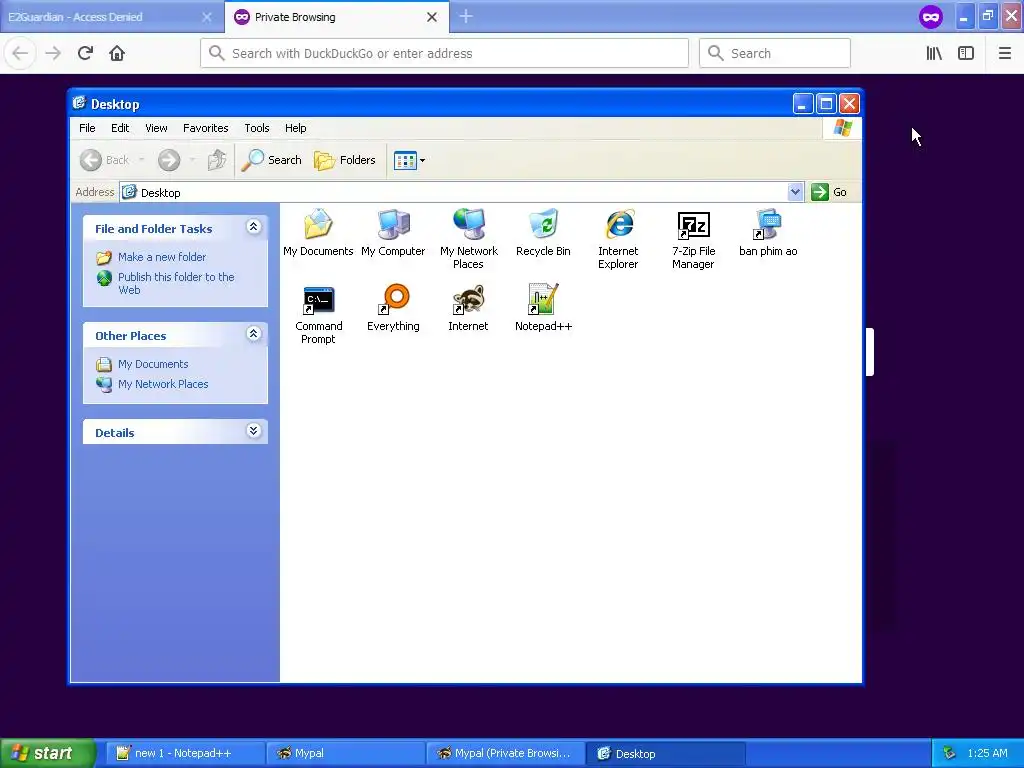Close the Private Browsing tab
Viewport: 1024px width, 768px height.
click(x=432, y=17)
